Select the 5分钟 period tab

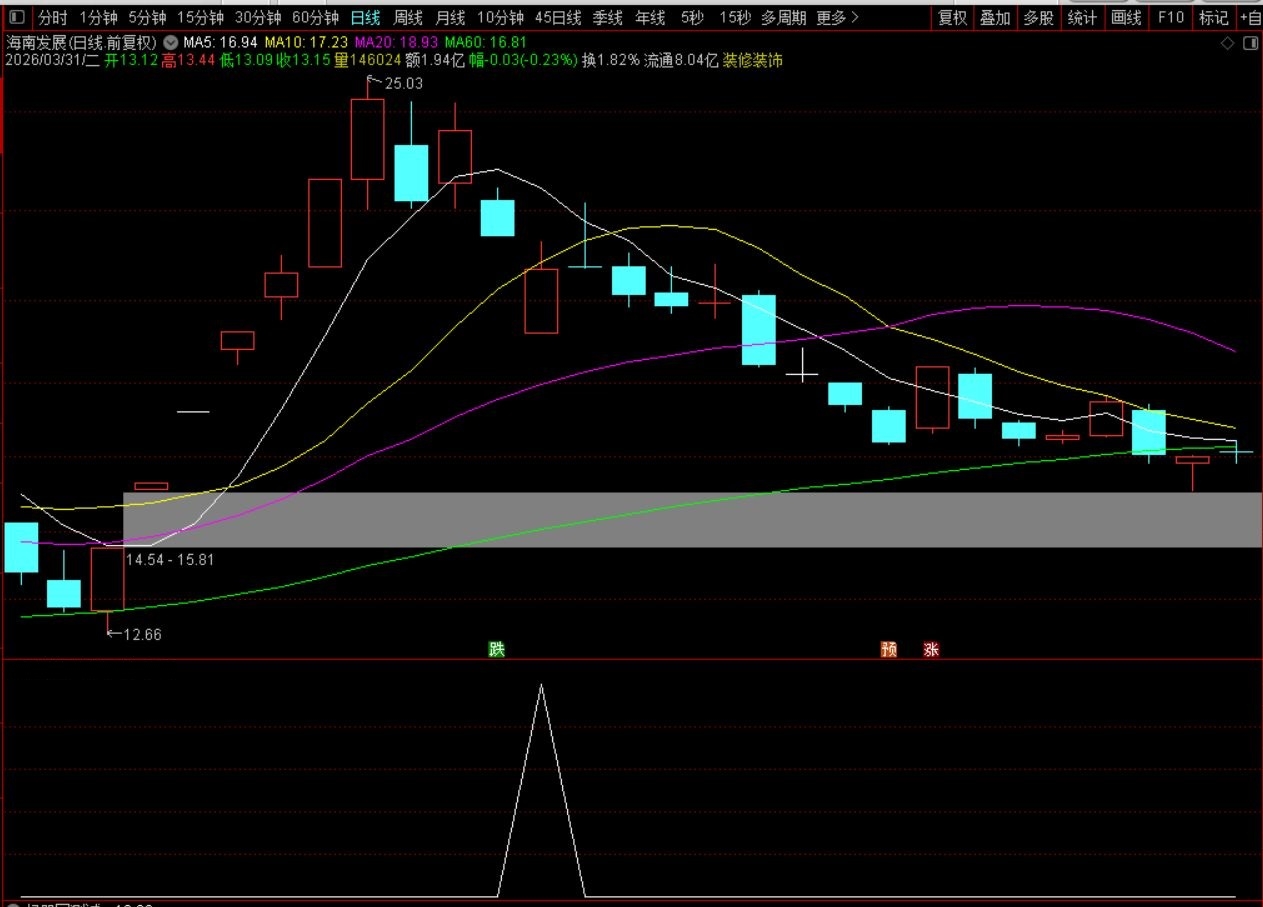coord(147,17)
